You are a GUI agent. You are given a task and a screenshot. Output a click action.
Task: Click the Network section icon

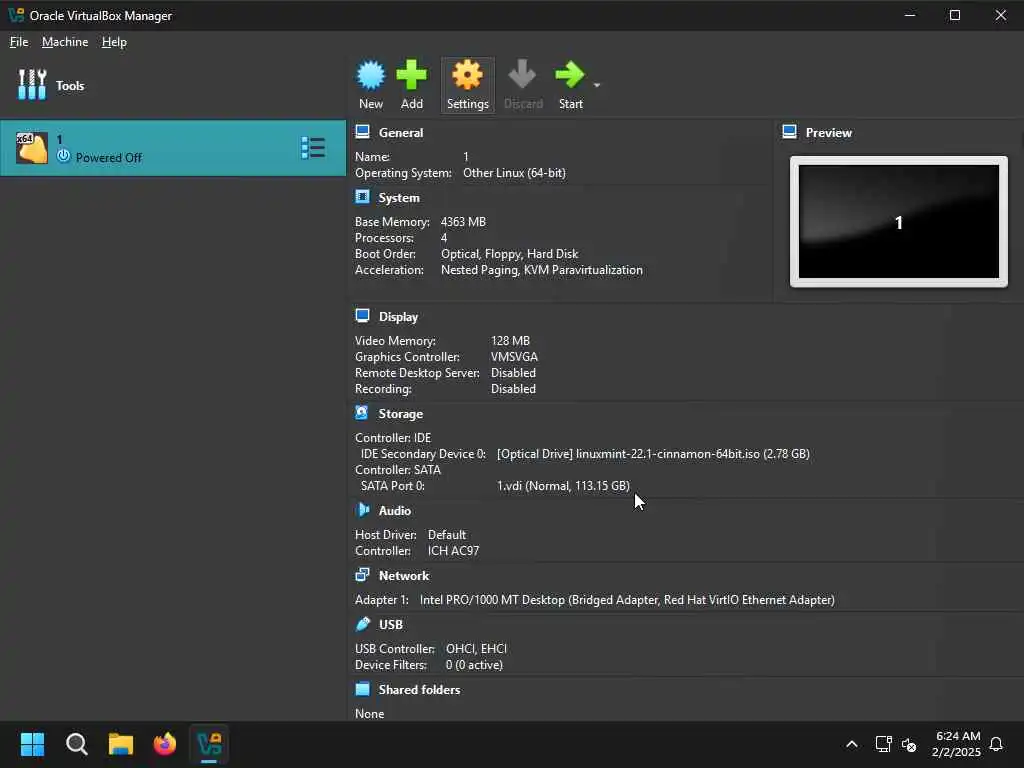(x=362, y=575)
